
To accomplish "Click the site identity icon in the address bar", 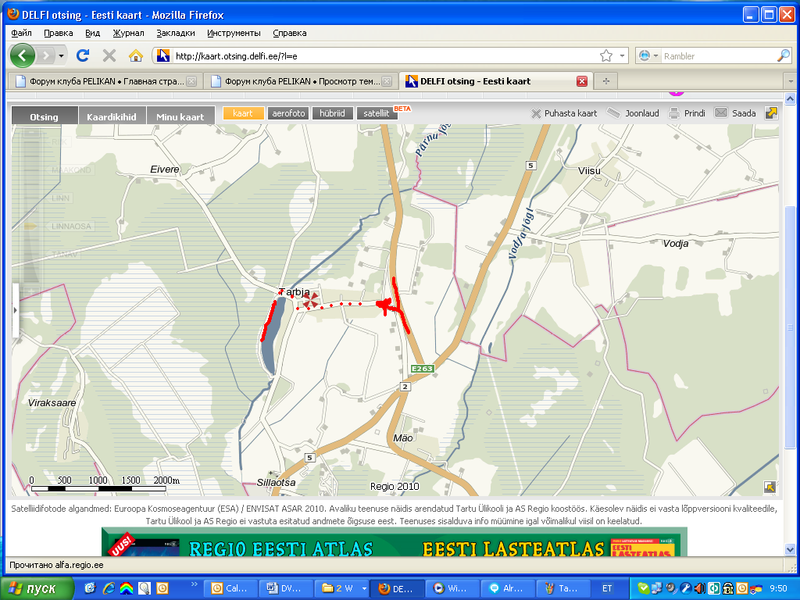I will [x=163, y=56].
